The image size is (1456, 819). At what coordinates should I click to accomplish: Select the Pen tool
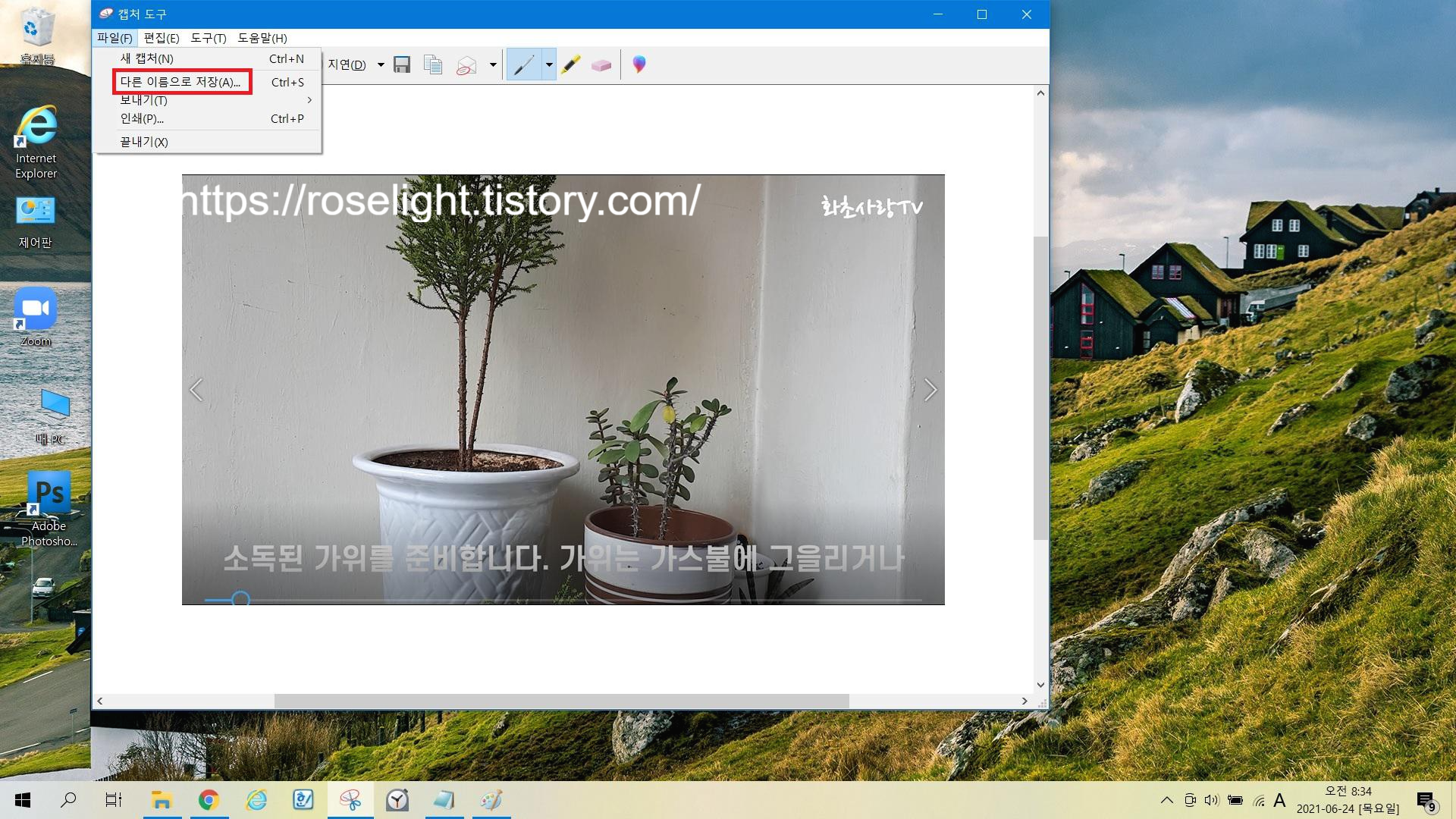(x=523, y=64)
